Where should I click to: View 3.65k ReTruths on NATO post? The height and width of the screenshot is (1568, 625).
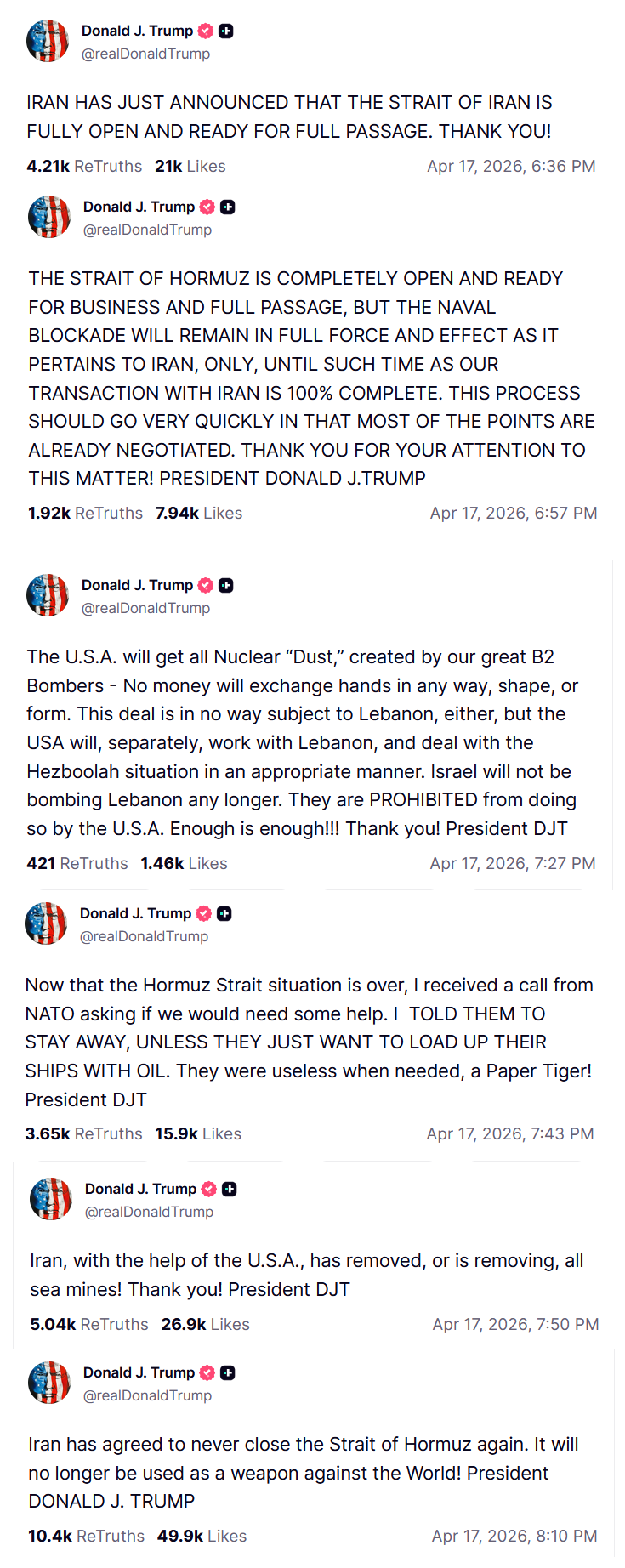pos(83,1133)
